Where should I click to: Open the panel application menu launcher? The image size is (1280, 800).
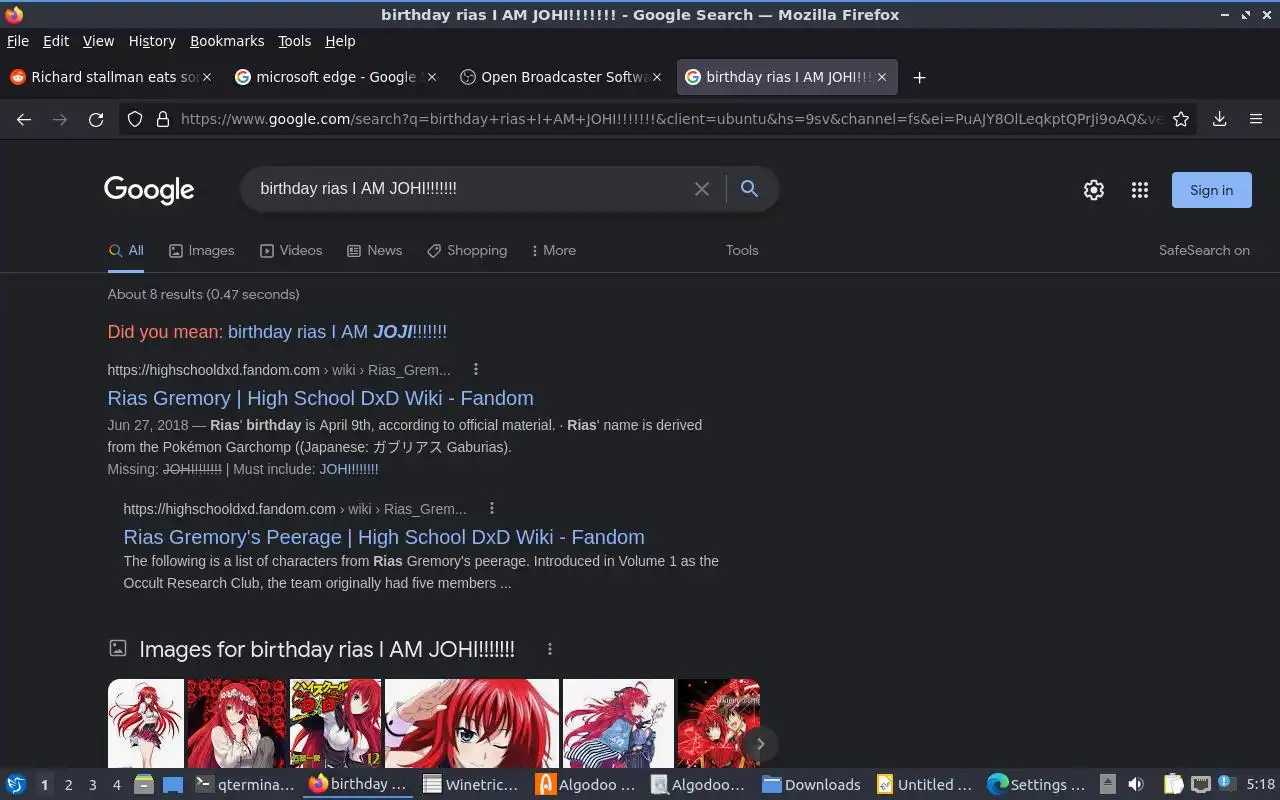point(16,784)
